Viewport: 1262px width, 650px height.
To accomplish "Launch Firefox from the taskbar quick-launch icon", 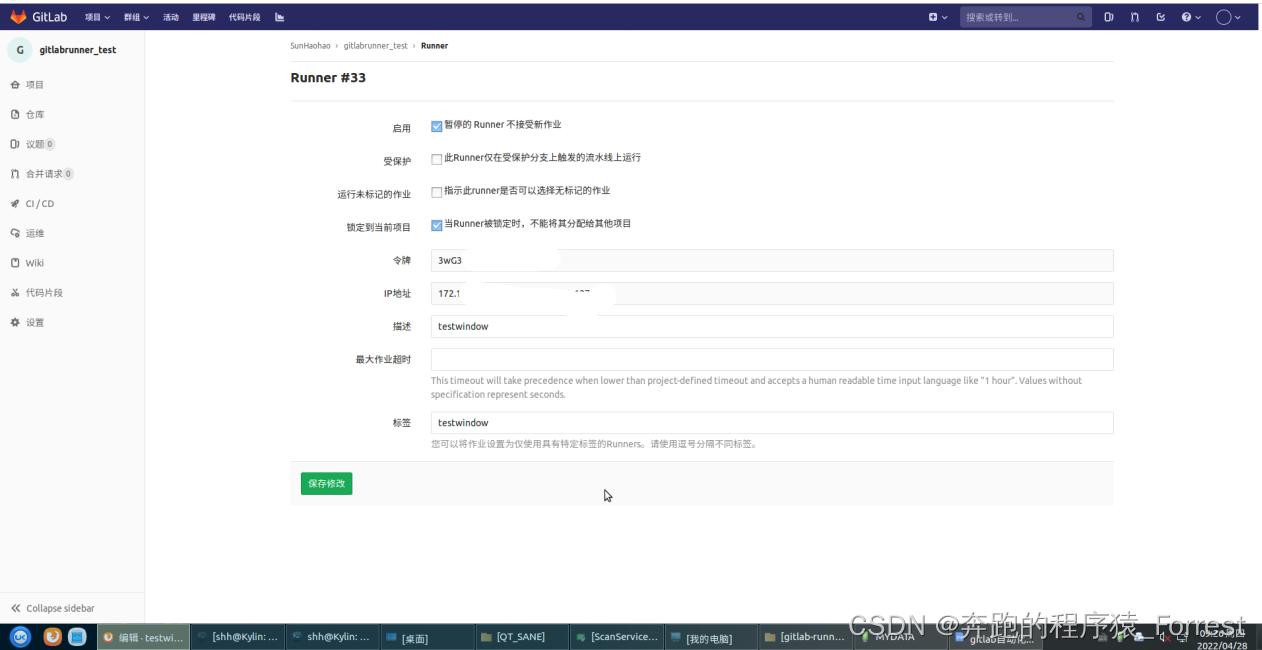I will [x=52, y=636].
